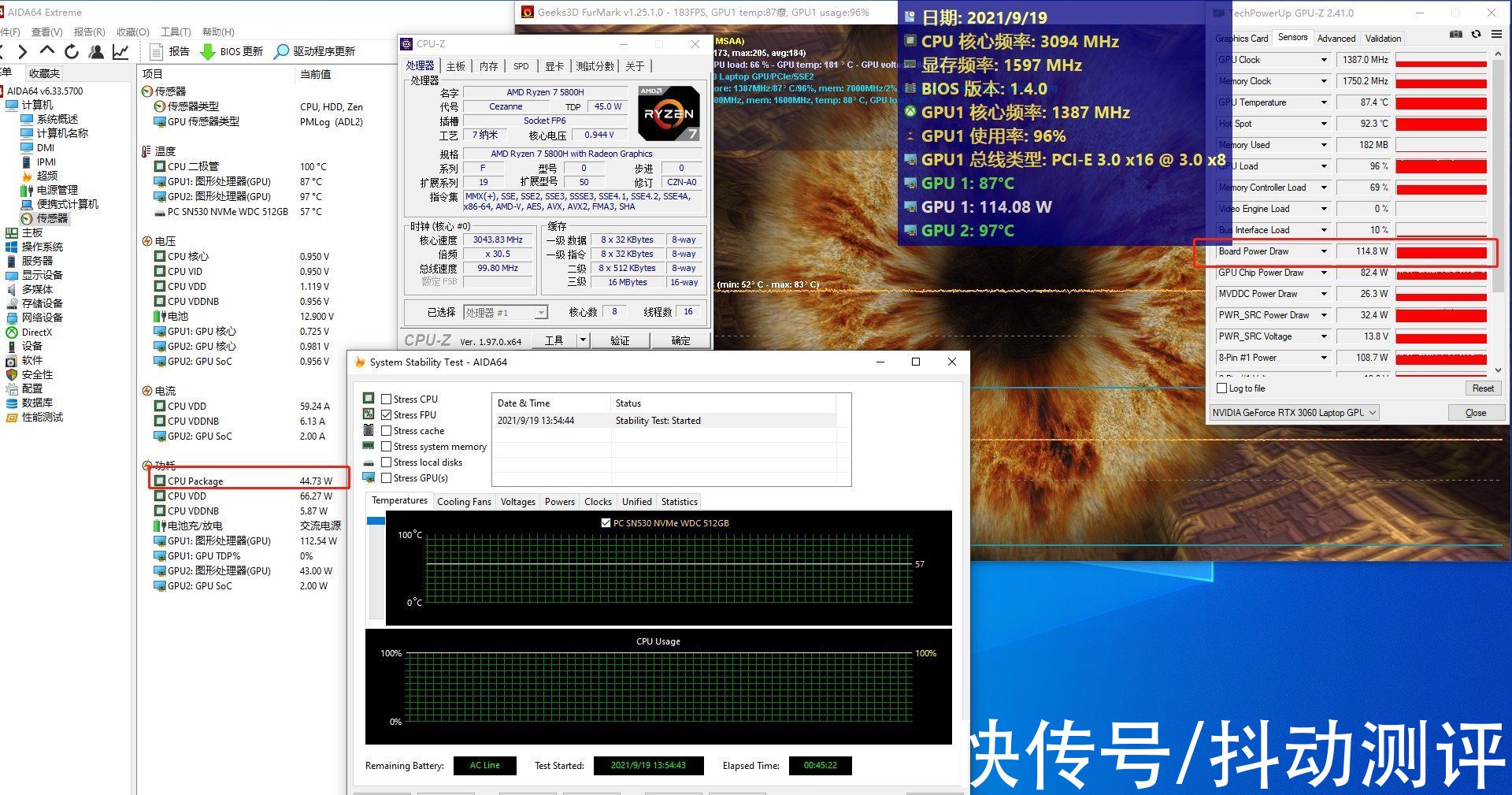Open GPU Temperature sensor dropdown arrow
This screenshot has height=795, width=1512.
1324,102
